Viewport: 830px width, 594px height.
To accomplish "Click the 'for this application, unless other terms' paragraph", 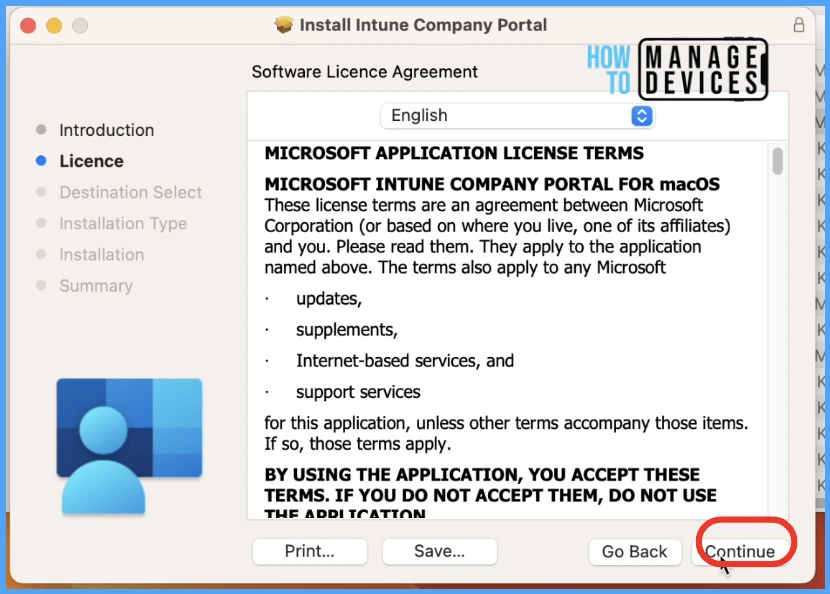I will pyautogui.click(x=507, y=433).
